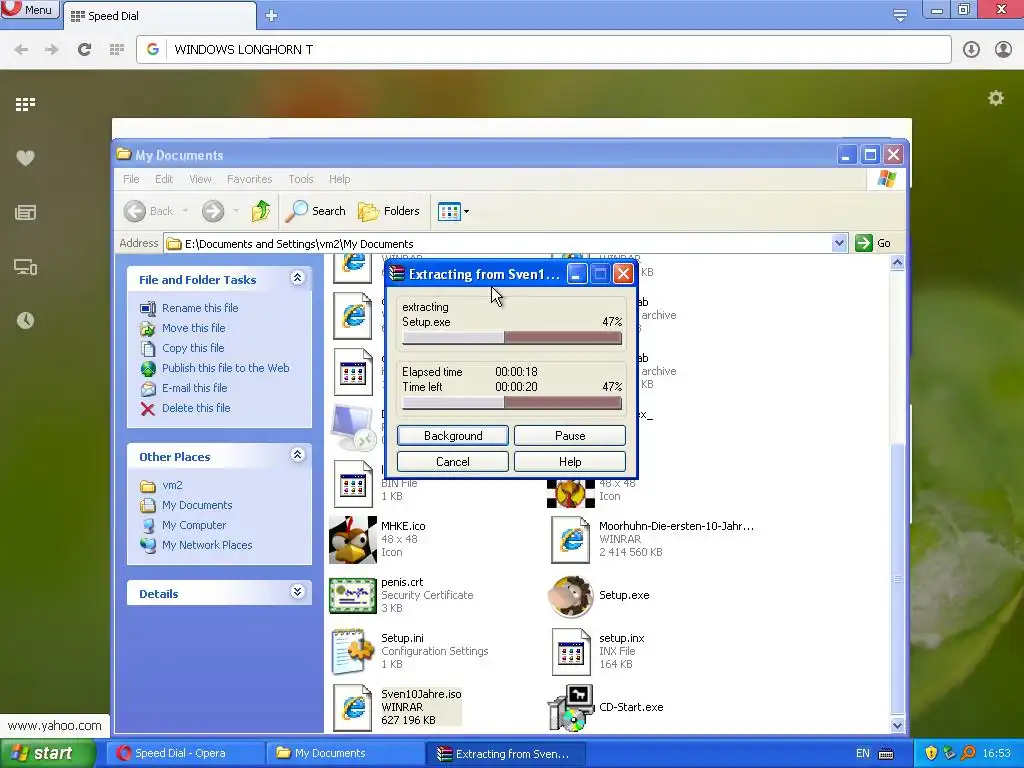1024x768 pixels.
Task: Collapse Other Places panel
Action: click(x=297, y=455)
